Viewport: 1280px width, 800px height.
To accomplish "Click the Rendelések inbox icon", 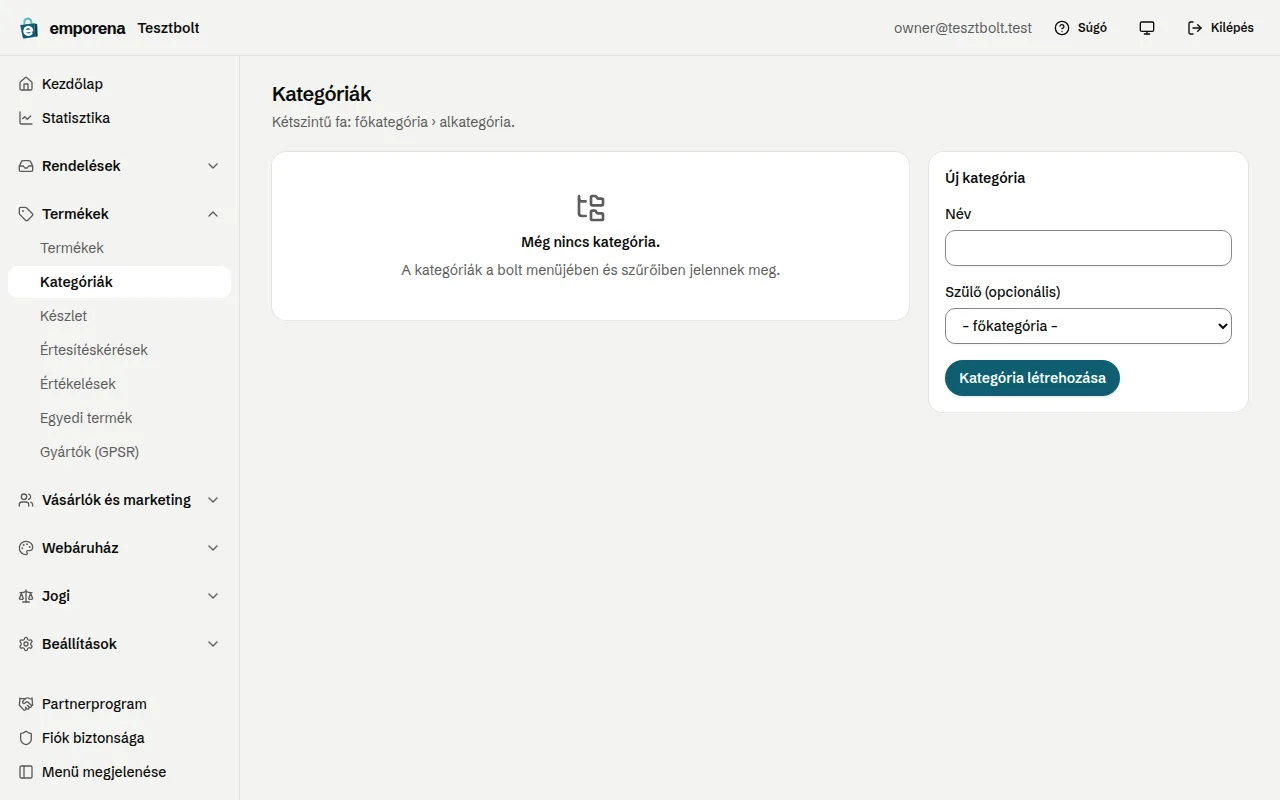I will (x=26, y=166).
